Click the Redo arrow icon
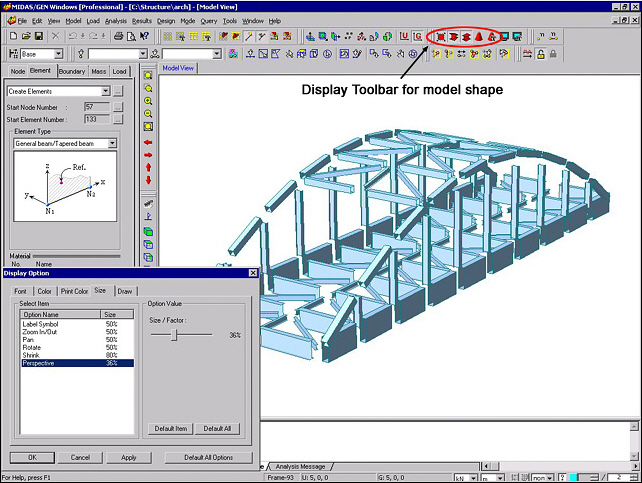Image resolution: width=642 pixels, height=483 pixels. pos(93,36)
